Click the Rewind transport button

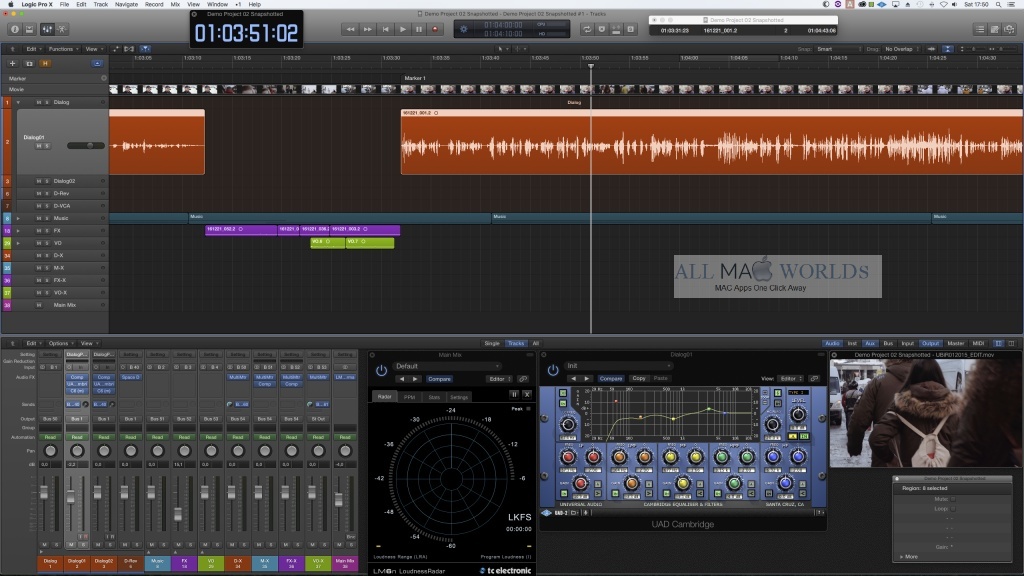point(350,29)
